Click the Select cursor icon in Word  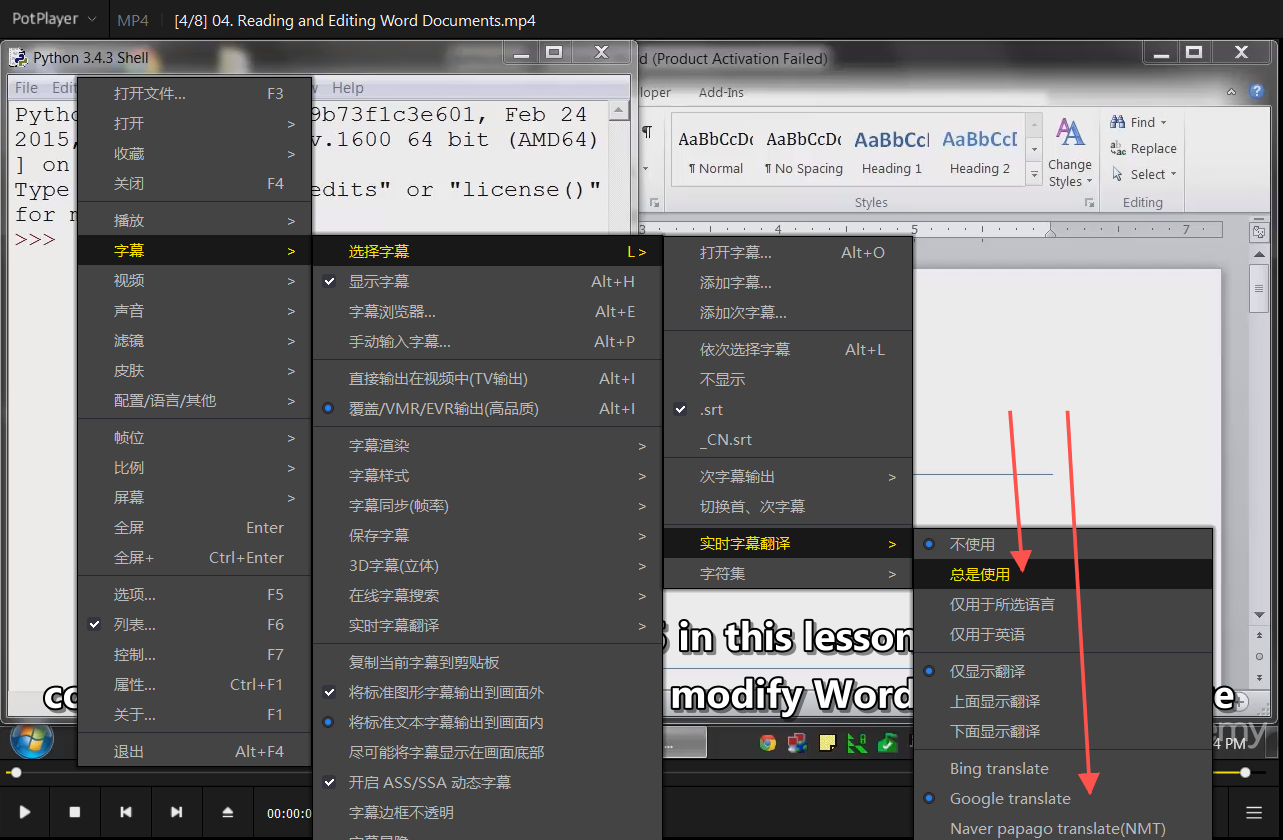[x=1118, y=174]
